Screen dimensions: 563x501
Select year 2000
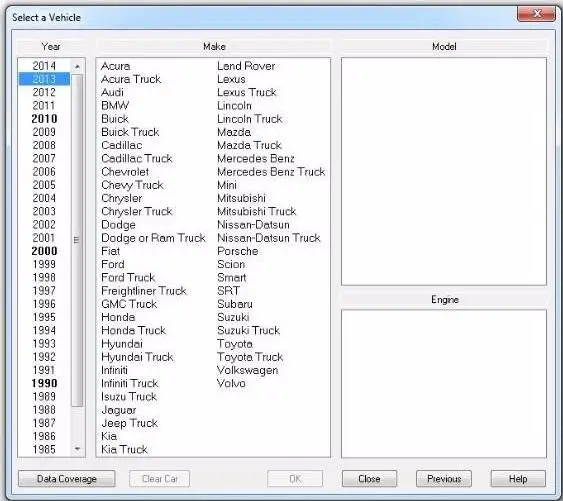click(x=44, y=251)
